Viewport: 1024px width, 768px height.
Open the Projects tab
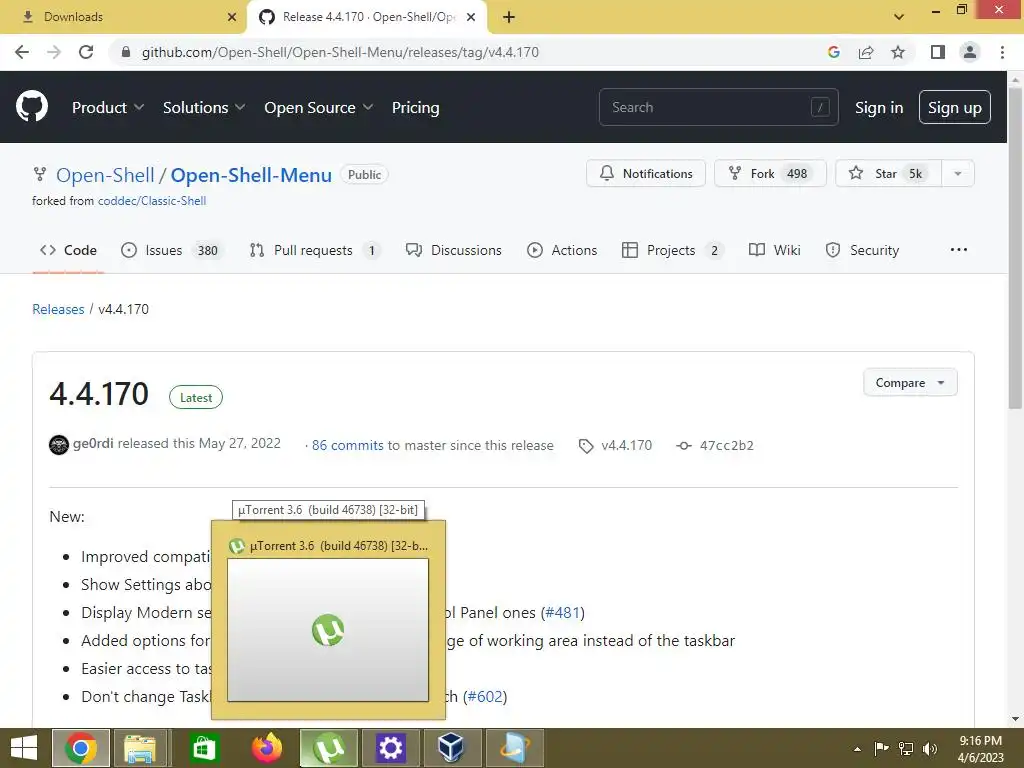[x=673, y=250]
